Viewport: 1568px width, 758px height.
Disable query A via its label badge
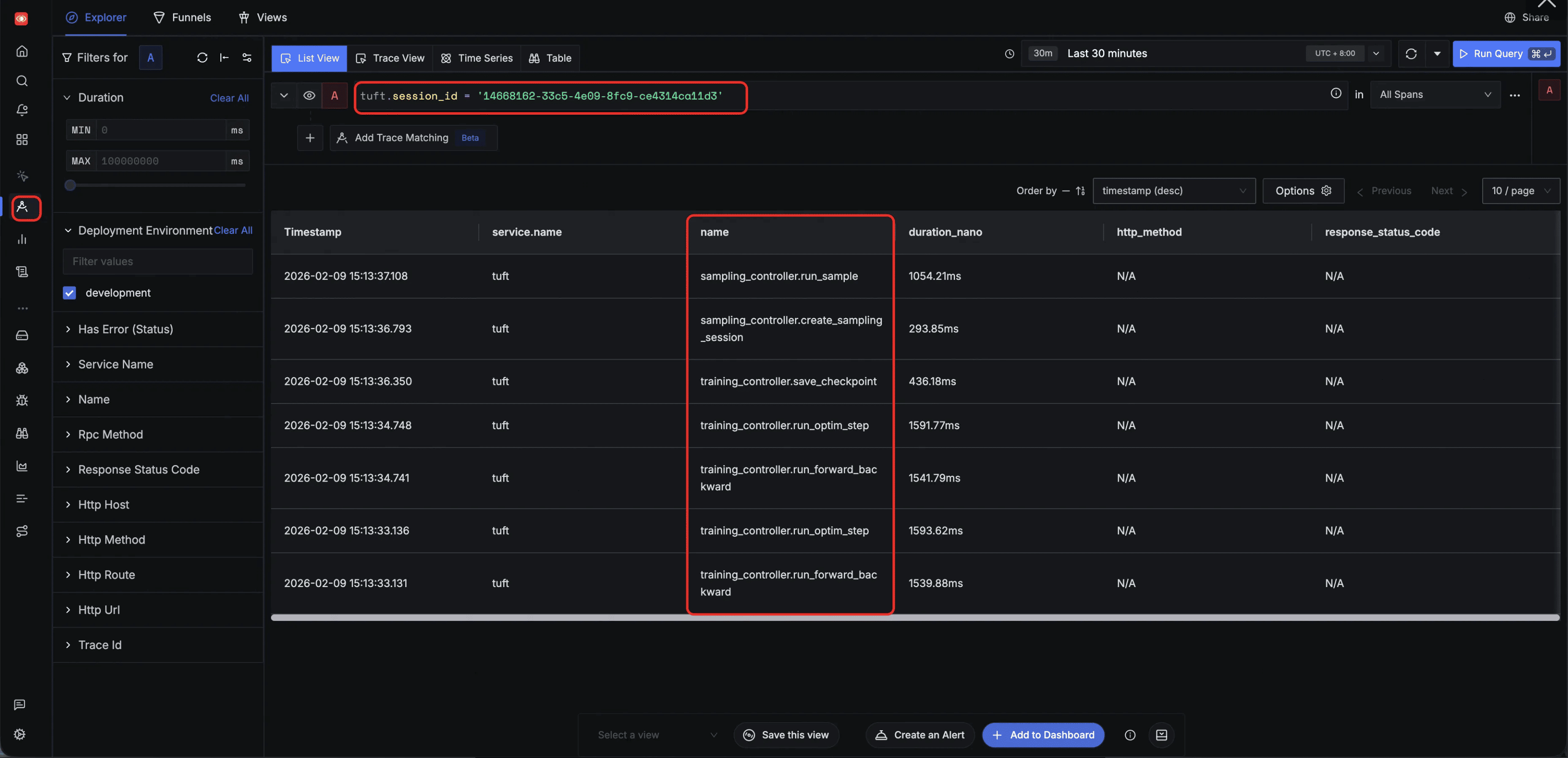click(x=334, y=95)
